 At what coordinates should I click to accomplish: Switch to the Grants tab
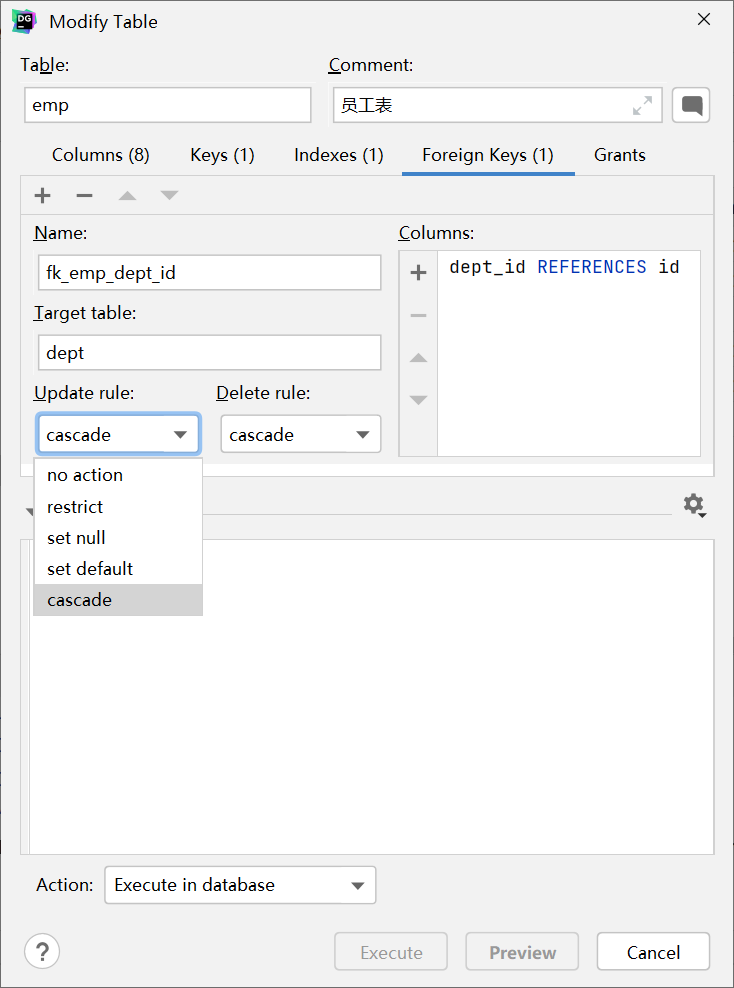620,155
